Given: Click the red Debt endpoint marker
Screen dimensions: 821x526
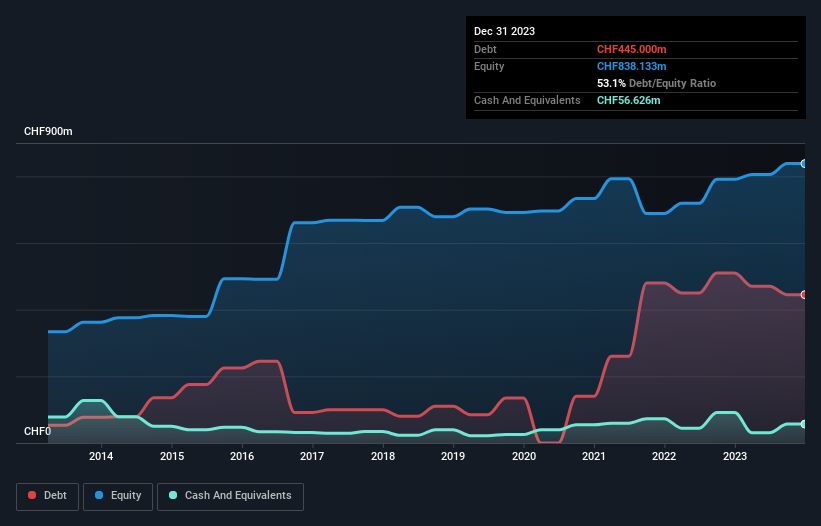Looking at the screenshot, I should coord(804,295).
